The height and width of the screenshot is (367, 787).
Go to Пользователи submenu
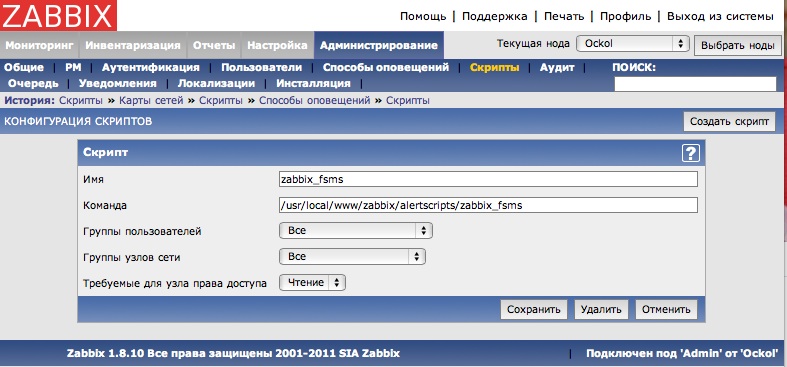click(x=261, y=67)
